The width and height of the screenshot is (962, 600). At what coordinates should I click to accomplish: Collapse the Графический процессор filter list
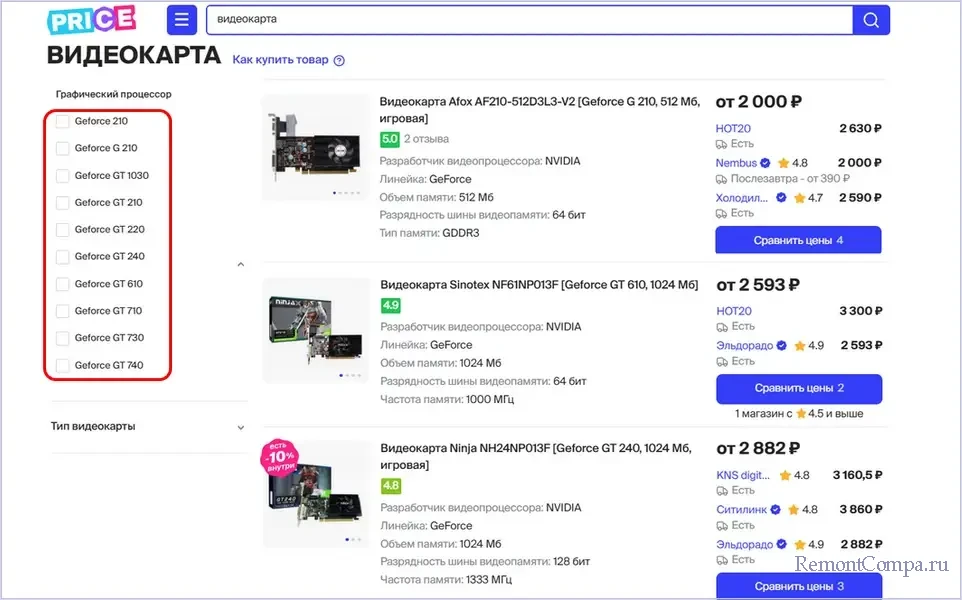point(240,264)
